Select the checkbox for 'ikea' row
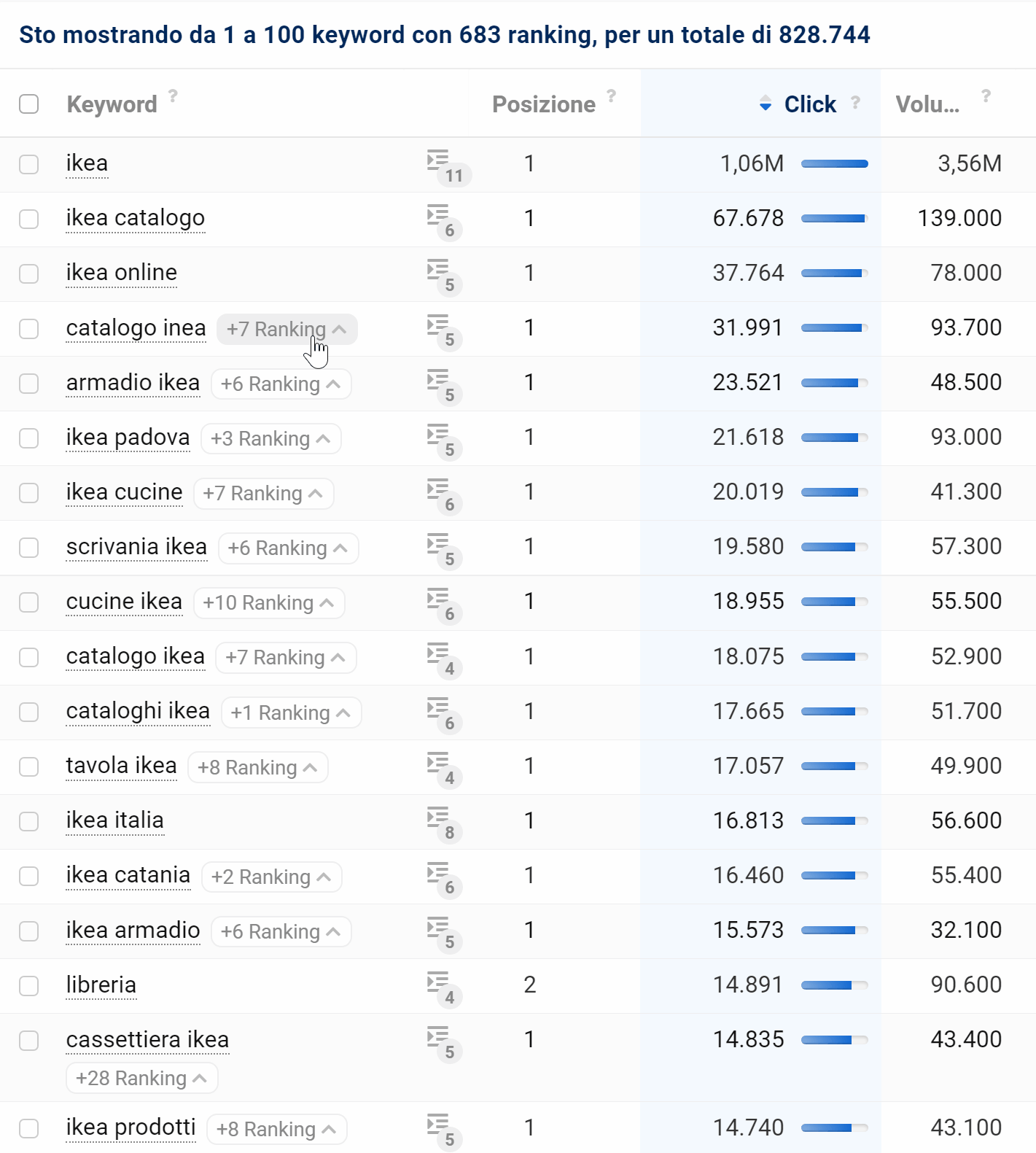This screenshot has width=1036, height=1153. 29,164
